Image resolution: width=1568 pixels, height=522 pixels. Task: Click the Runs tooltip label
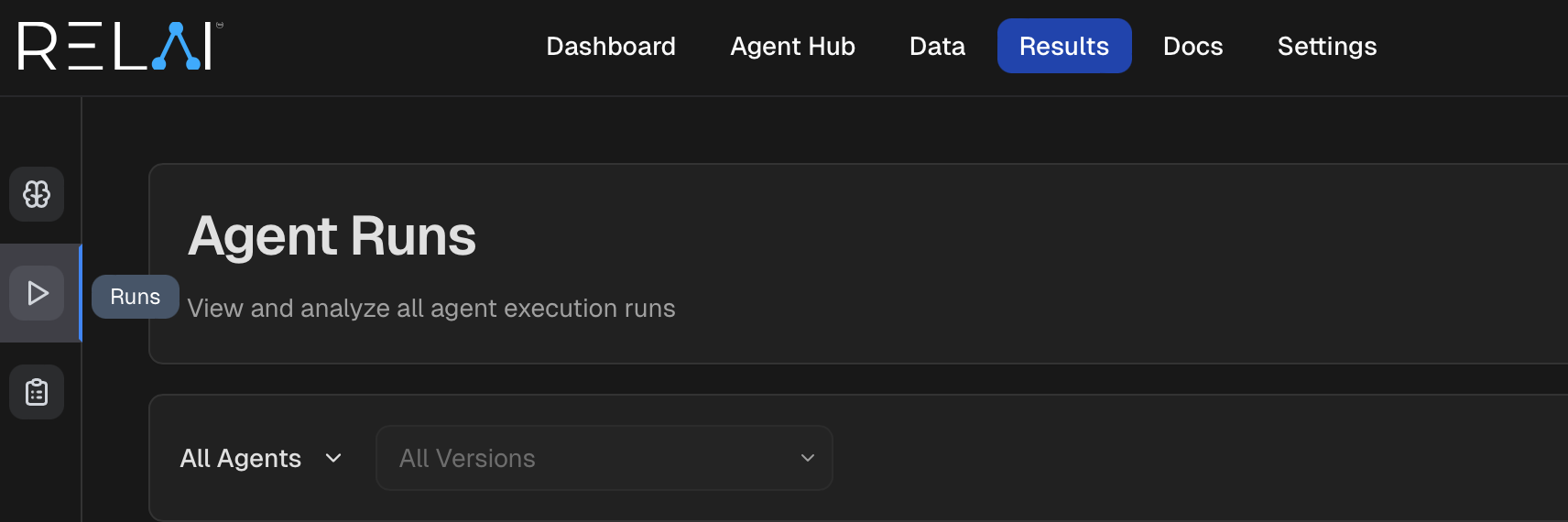pos(136,297)
